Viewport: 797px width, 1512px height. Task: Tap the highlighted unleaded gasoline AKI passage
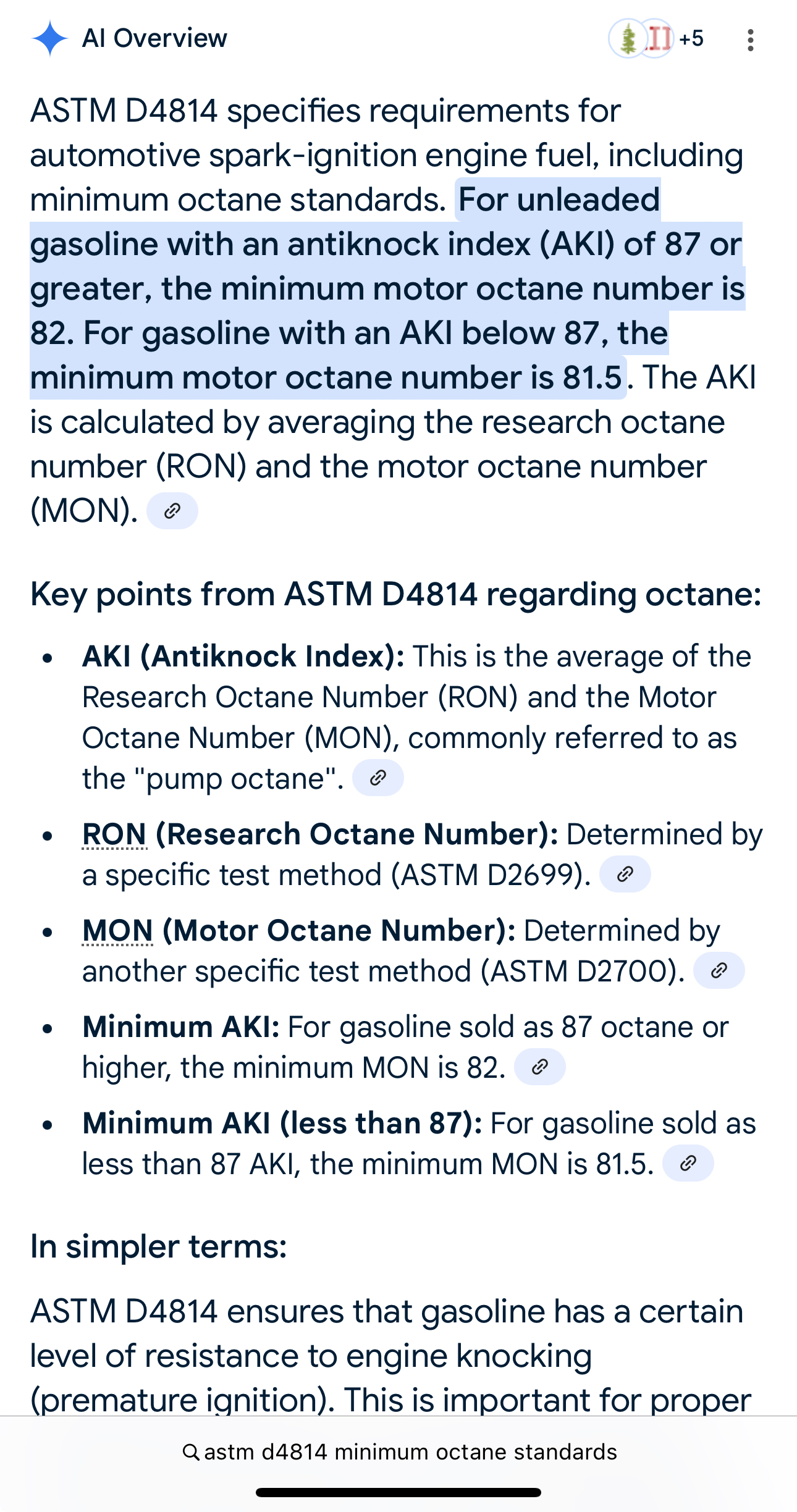click(388, 288)
